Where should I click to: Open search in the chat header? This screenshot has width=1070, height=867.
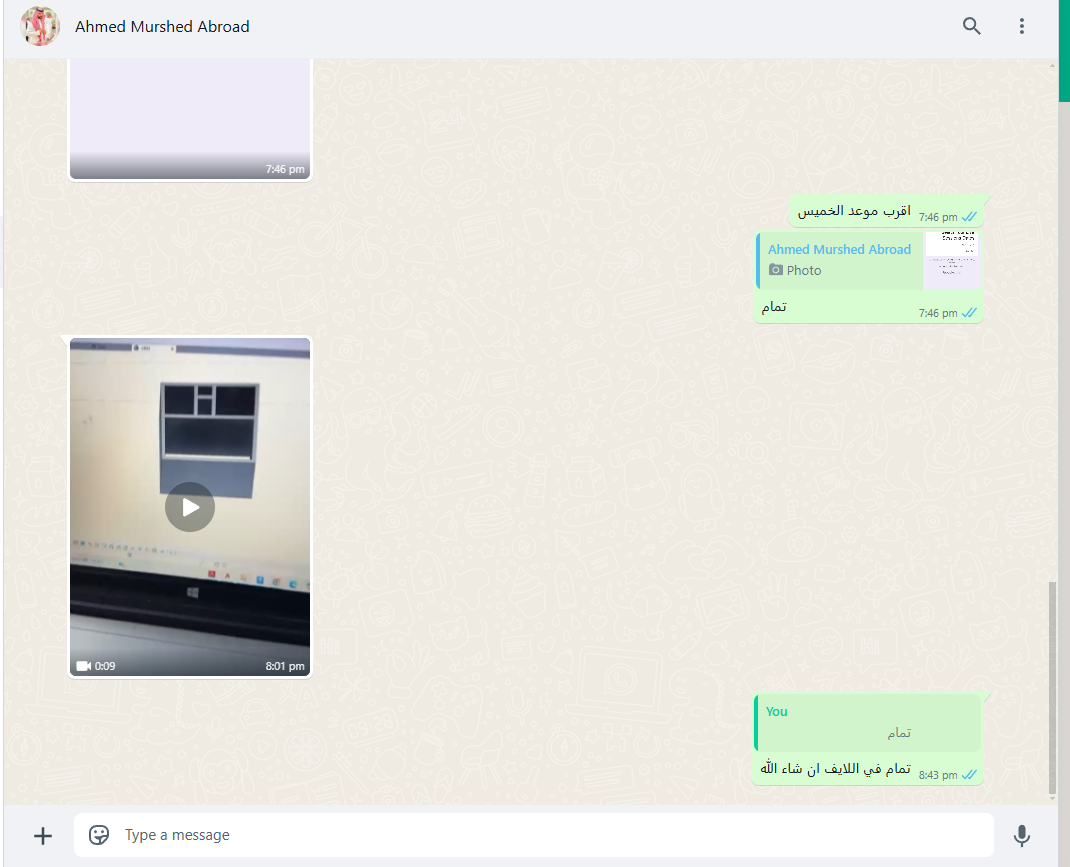click(971, 27)
